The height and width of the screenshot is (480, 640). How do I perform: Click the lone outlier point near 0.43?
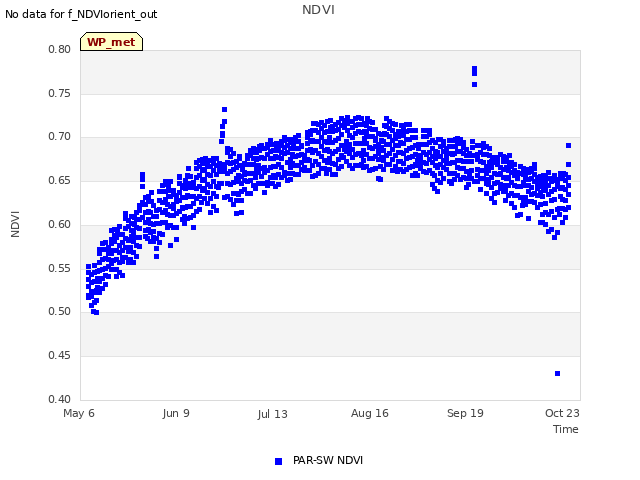tap(558, 373)
